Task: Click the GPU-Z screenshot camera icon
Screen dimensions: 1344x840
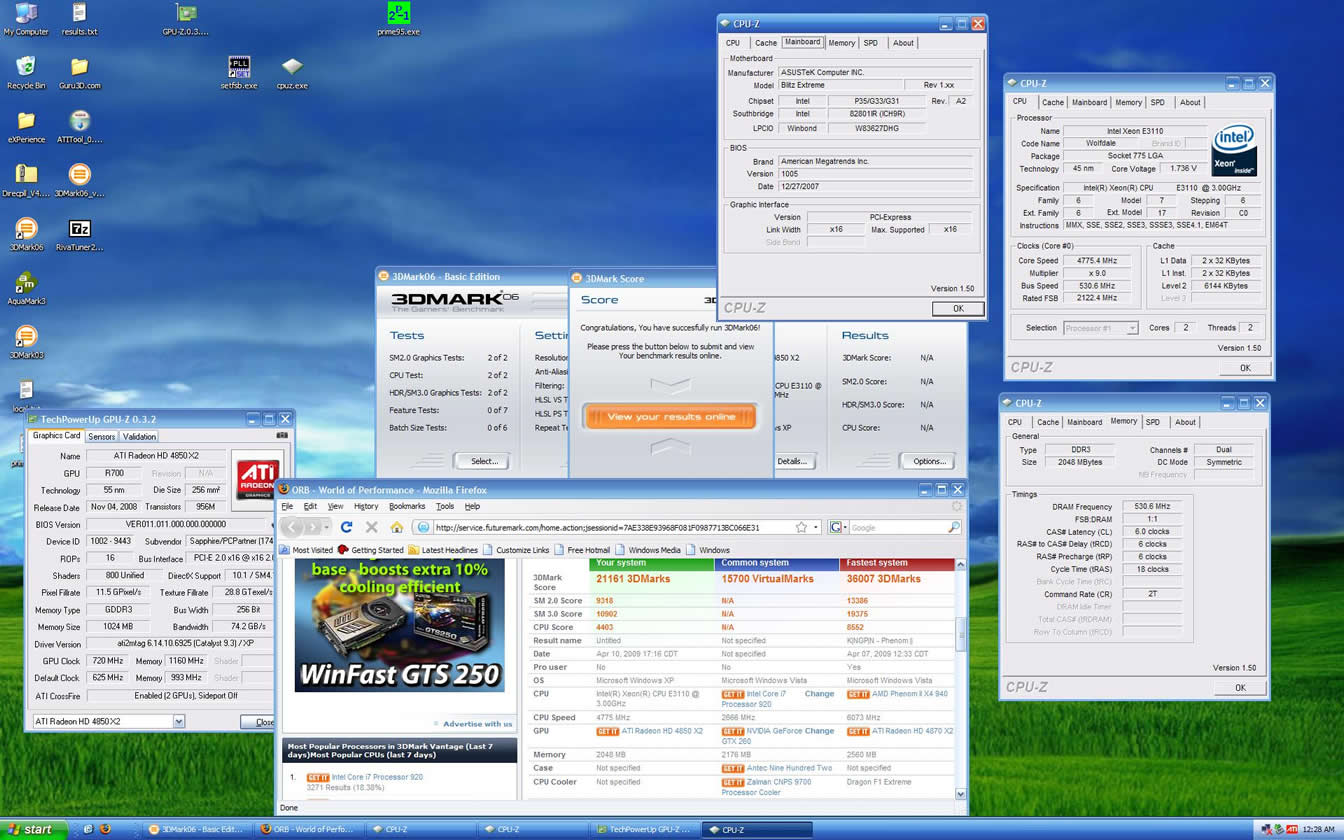Action: click(x=282, y=436)
